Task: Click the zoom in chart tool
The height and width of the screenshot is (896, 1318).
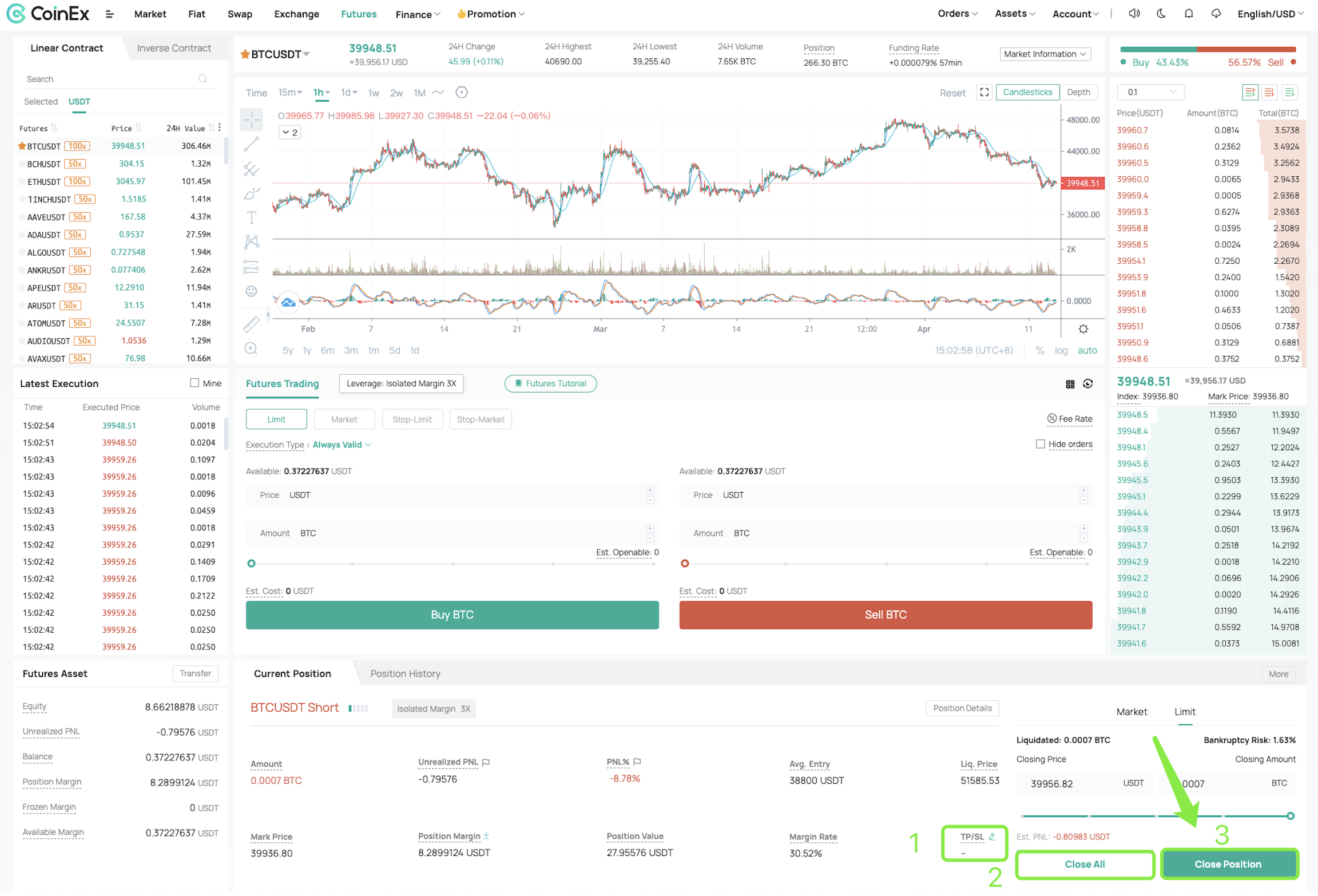Action: (x=251, y=350)
